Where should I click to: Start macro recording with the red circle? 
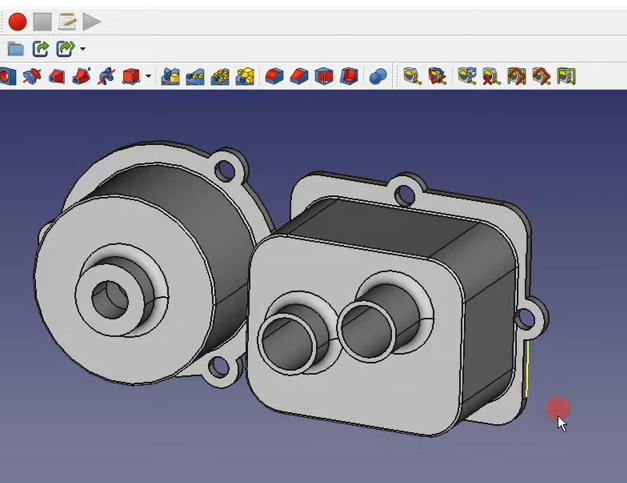point(17,21)
